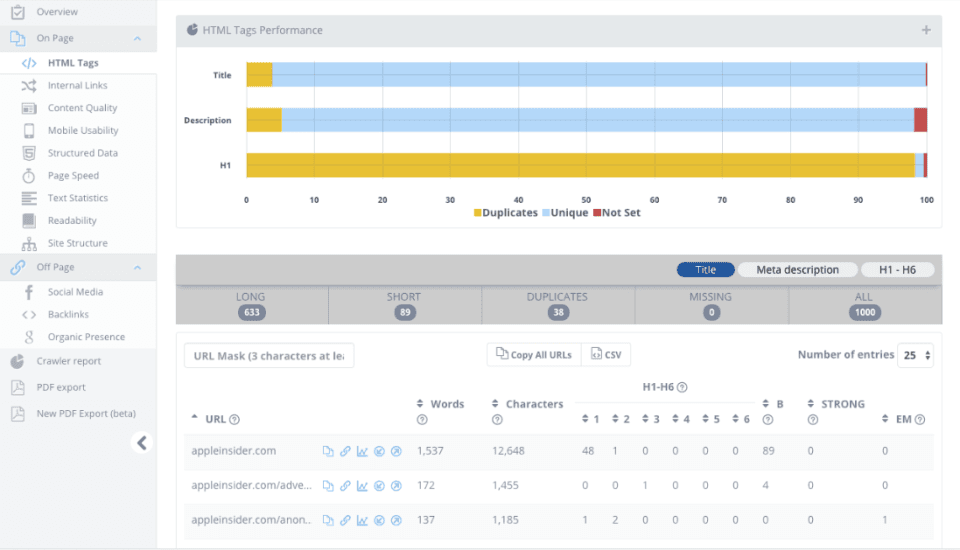This screenshot has height=550, width=960.
Task: Go to Site Structure in sidebar
Action: coord(77,243)
